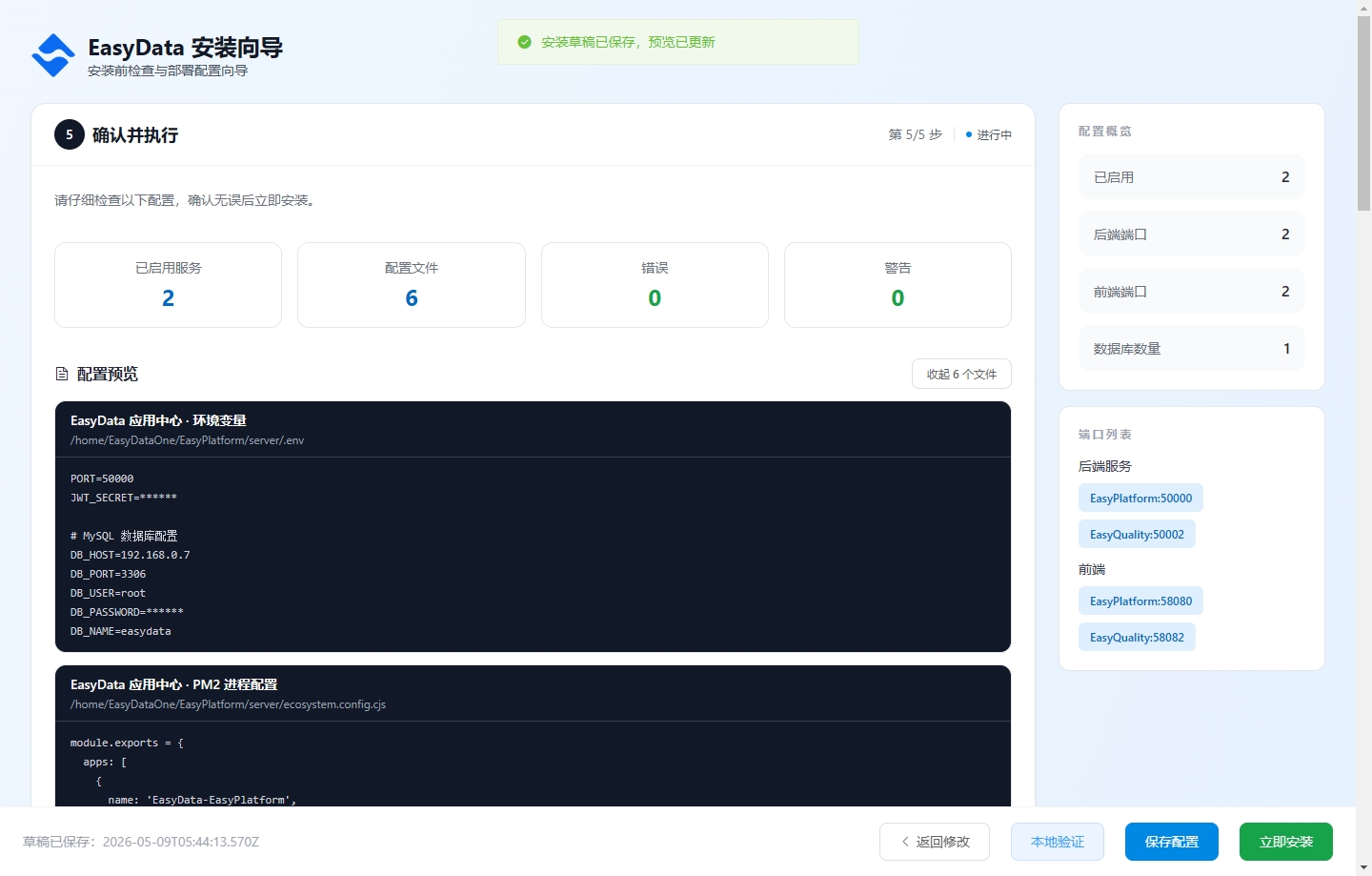
Task: Click the 配置文件 stat card
Action: 412,285
